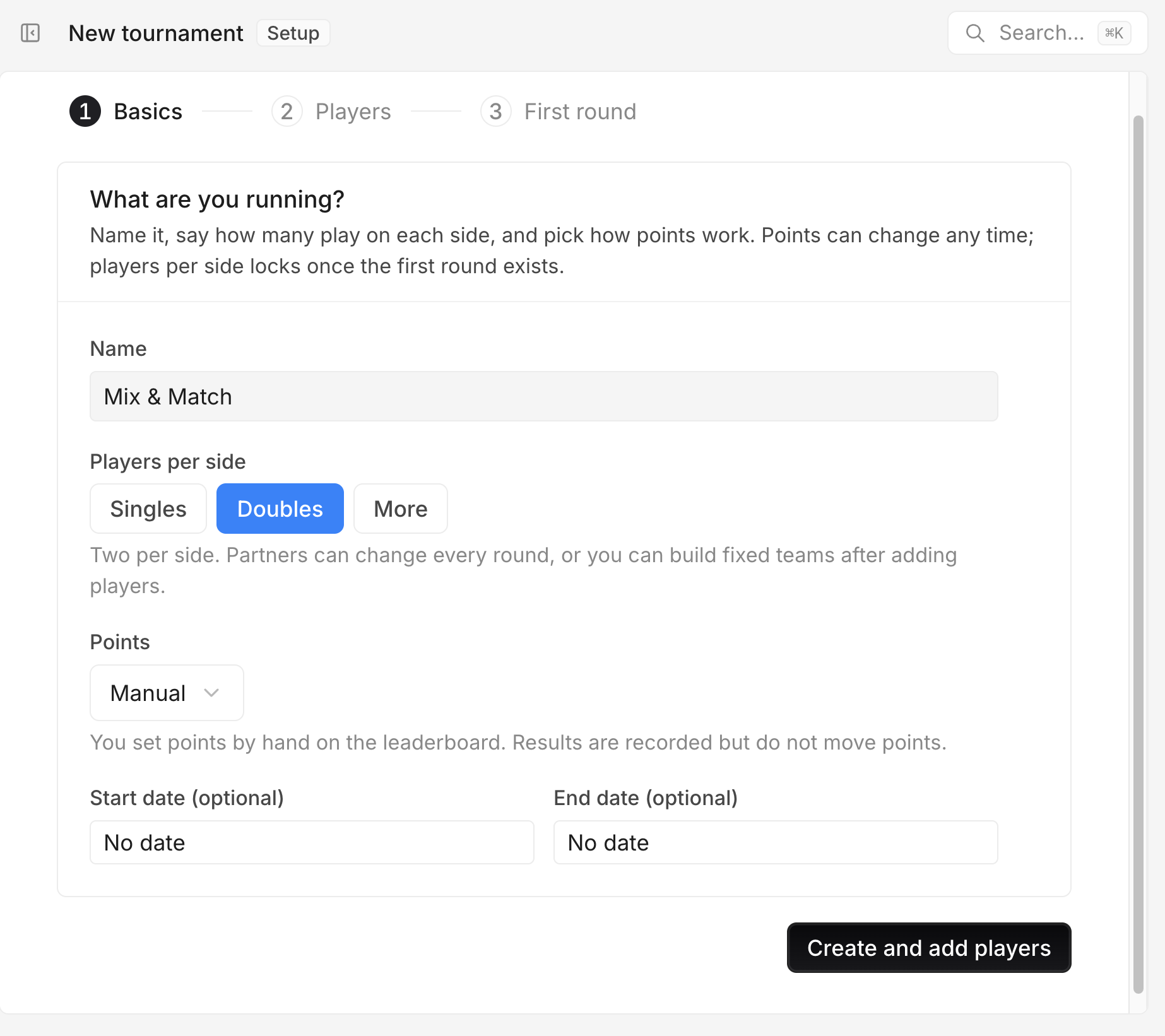Open the Manual points dropdown
Image resolution: width=1165 pixels, height=1036 pixels.
tap(167, 693)
